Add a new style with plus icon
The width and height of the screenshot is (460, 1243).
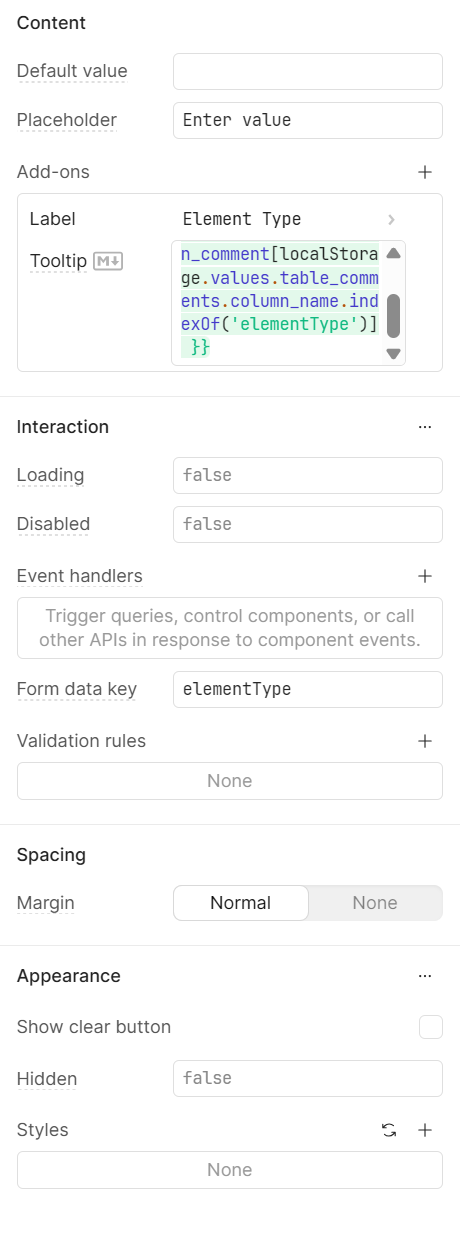pos(425,1130)
